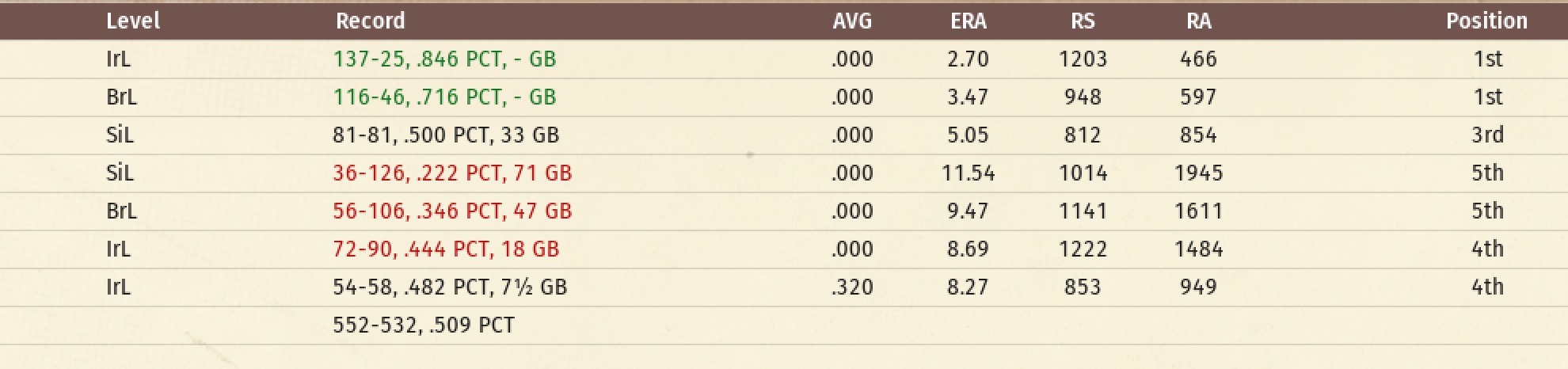Screen dimensions: 1568x369
Task: Click the .320 AVG value
Action: pyautogui.click(x=852, y=287)
